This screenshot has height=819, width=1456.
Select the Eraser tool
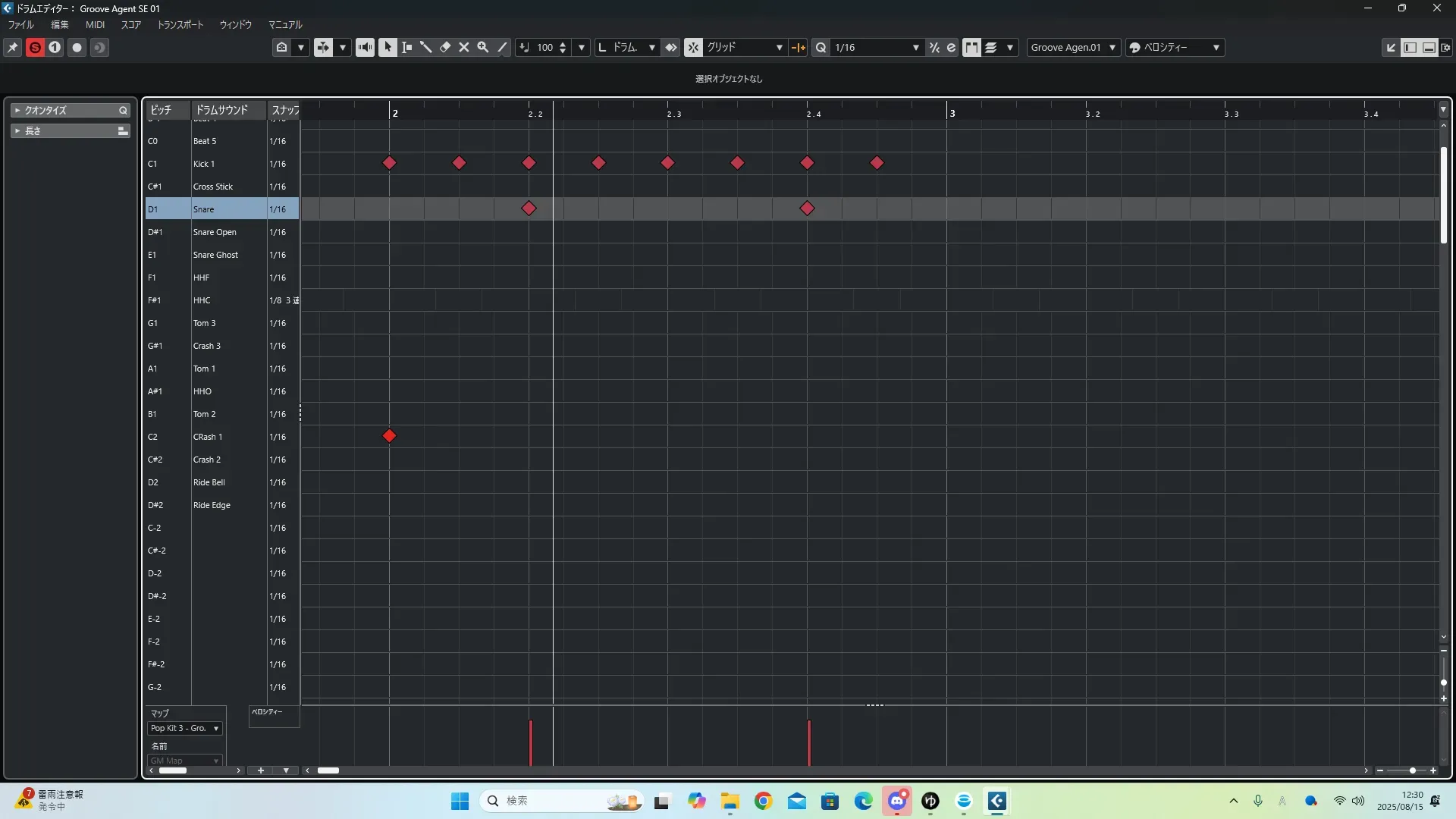pos(445,47)
